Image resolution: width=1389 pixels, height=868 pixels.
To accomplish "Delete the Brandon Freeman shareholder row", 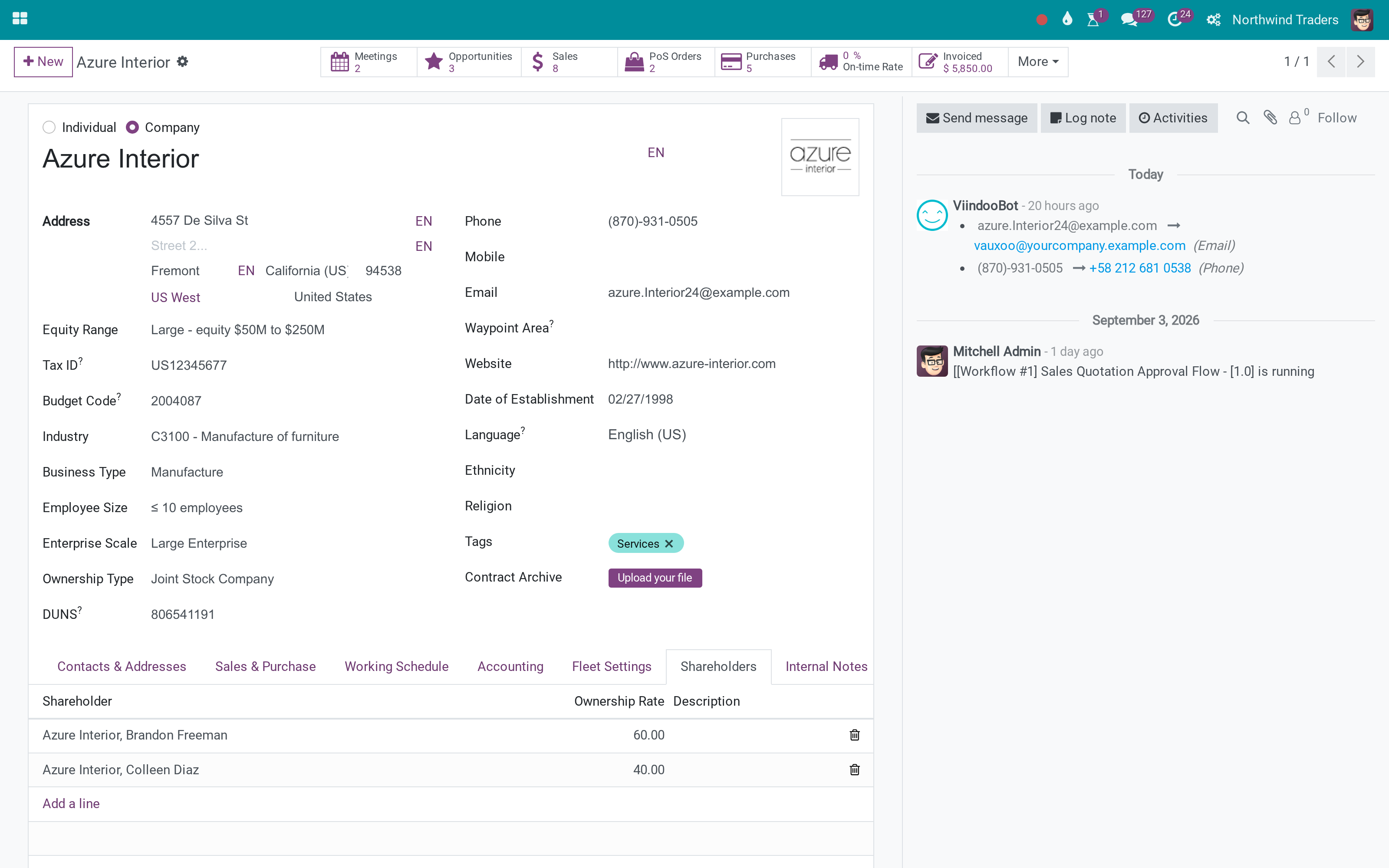I will coord(855,735).
